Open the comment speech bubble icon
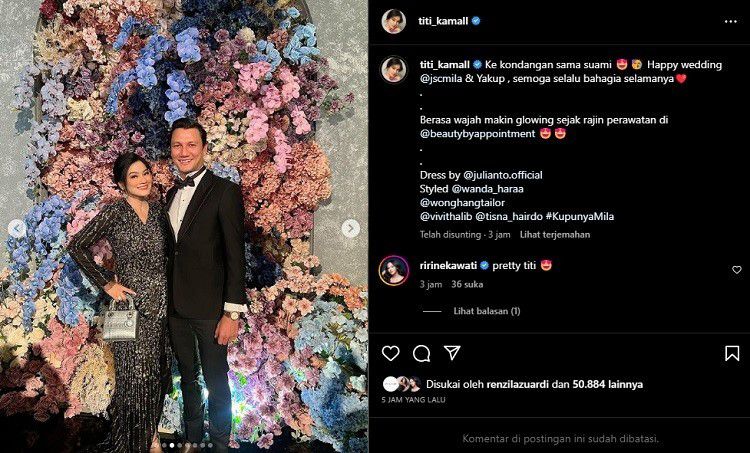 (422, 353)
